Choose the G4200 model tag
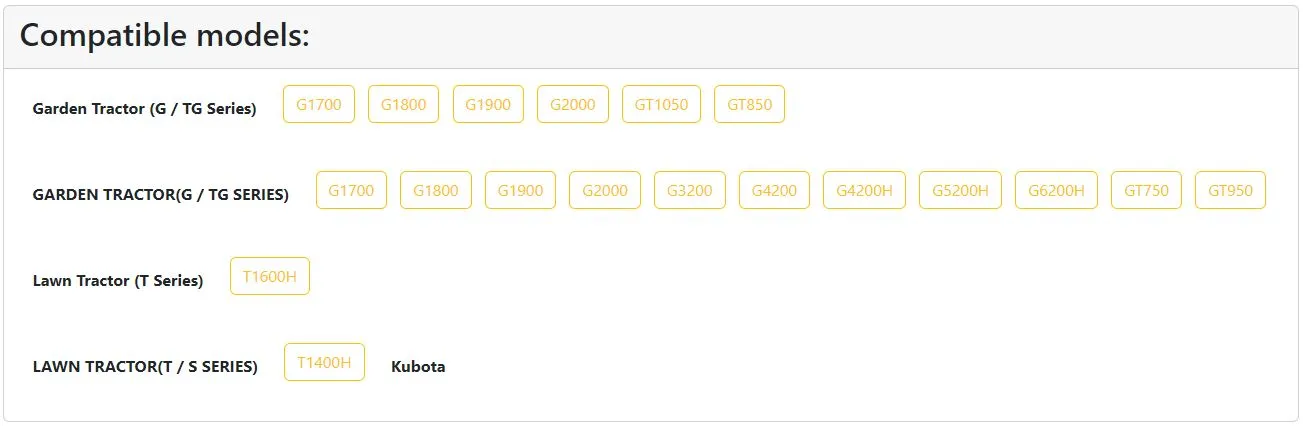1303x426 pixels. (x=774, y=190)
